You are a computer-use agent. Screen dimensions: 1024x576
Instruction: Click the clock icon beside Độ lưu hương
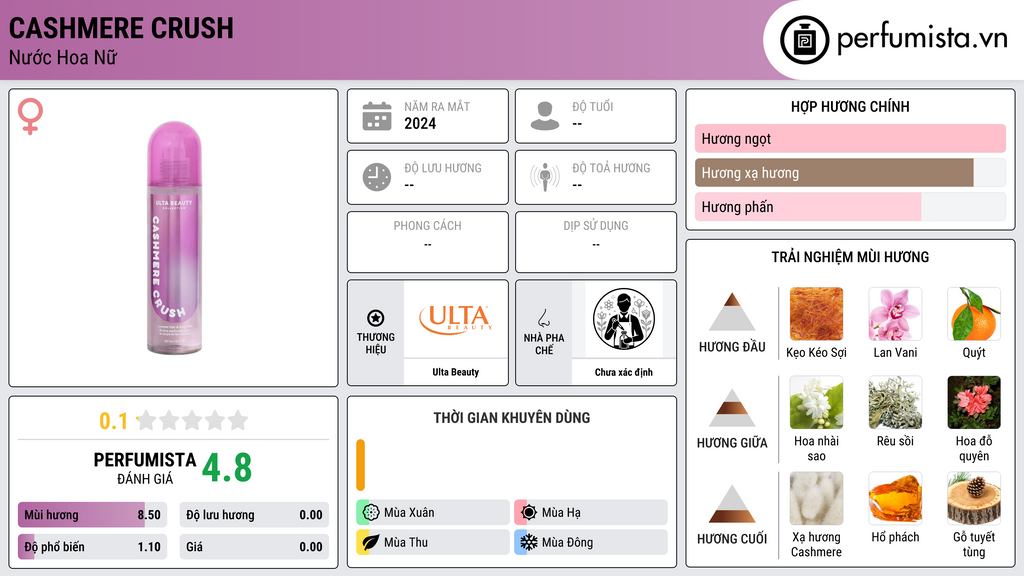pos(377,177)
